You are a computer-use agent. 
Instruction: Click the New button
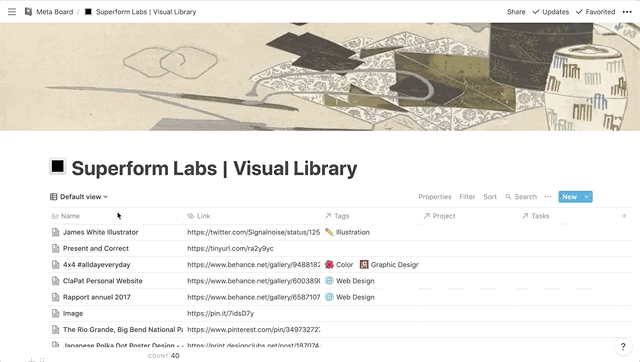[x=570, y=197]
